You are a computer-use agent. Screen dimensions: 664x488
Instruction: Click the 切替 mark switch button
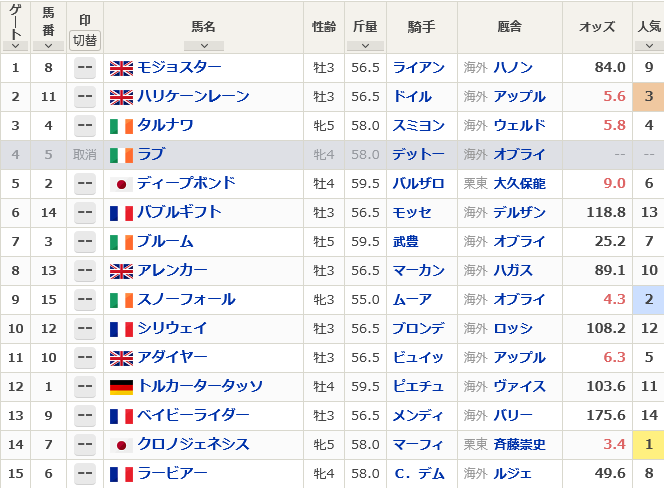(x=85, y=41)
